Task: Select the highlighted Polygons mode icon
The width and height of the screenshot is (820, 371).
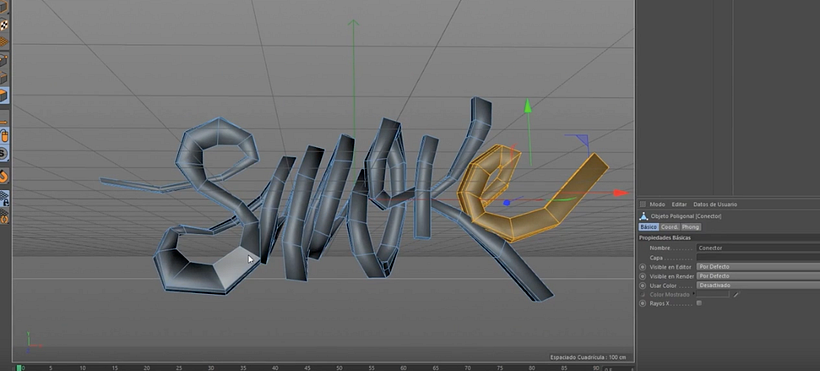Action: pyautogui.click(x=4, y=96)
